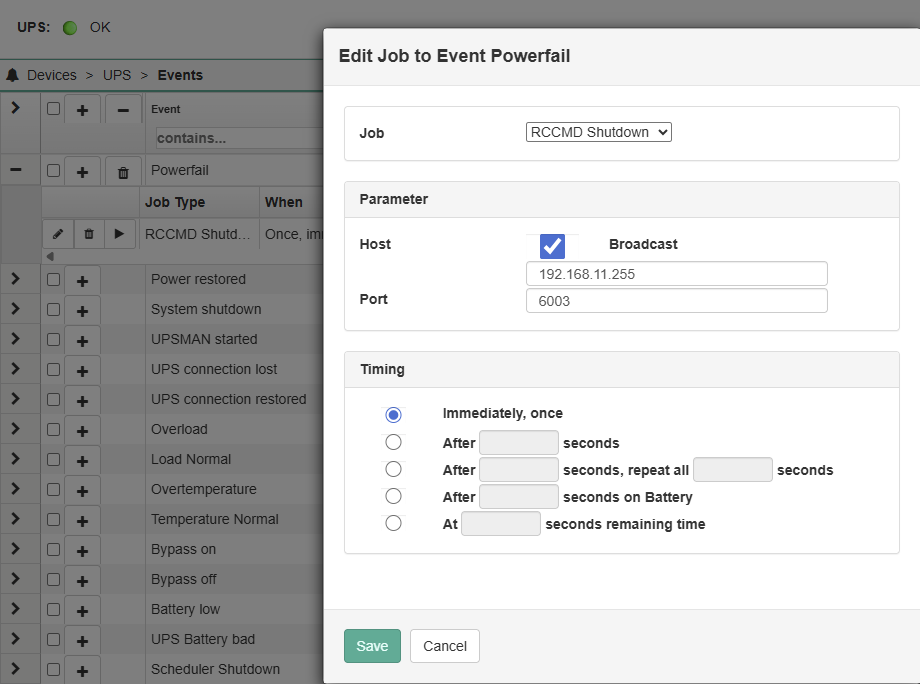Add a job to the Bypass off event
This screenshot has height=684, width=920.
coord(82,580)
